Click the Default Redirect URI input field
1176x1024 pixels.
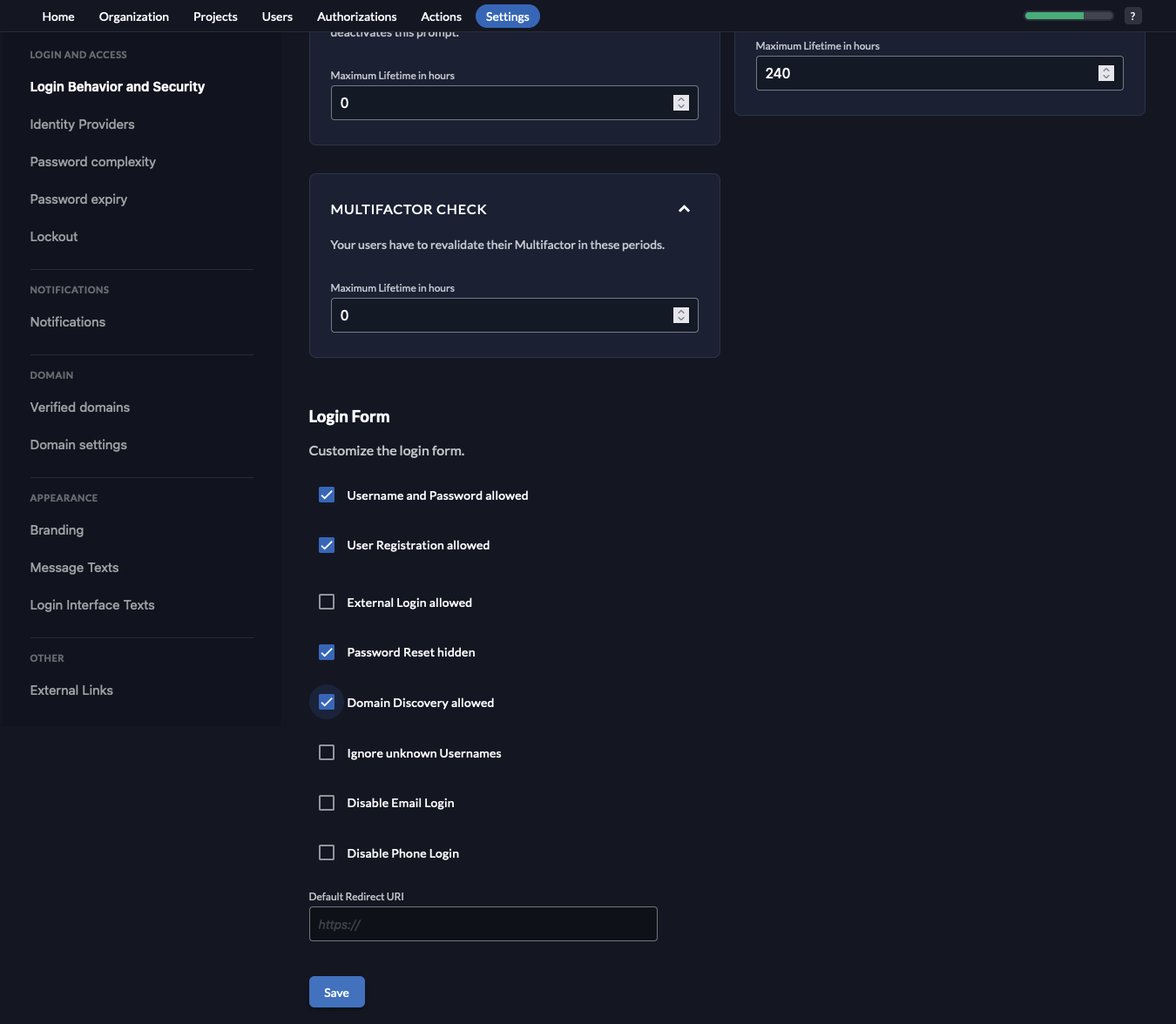click(483, 923)
